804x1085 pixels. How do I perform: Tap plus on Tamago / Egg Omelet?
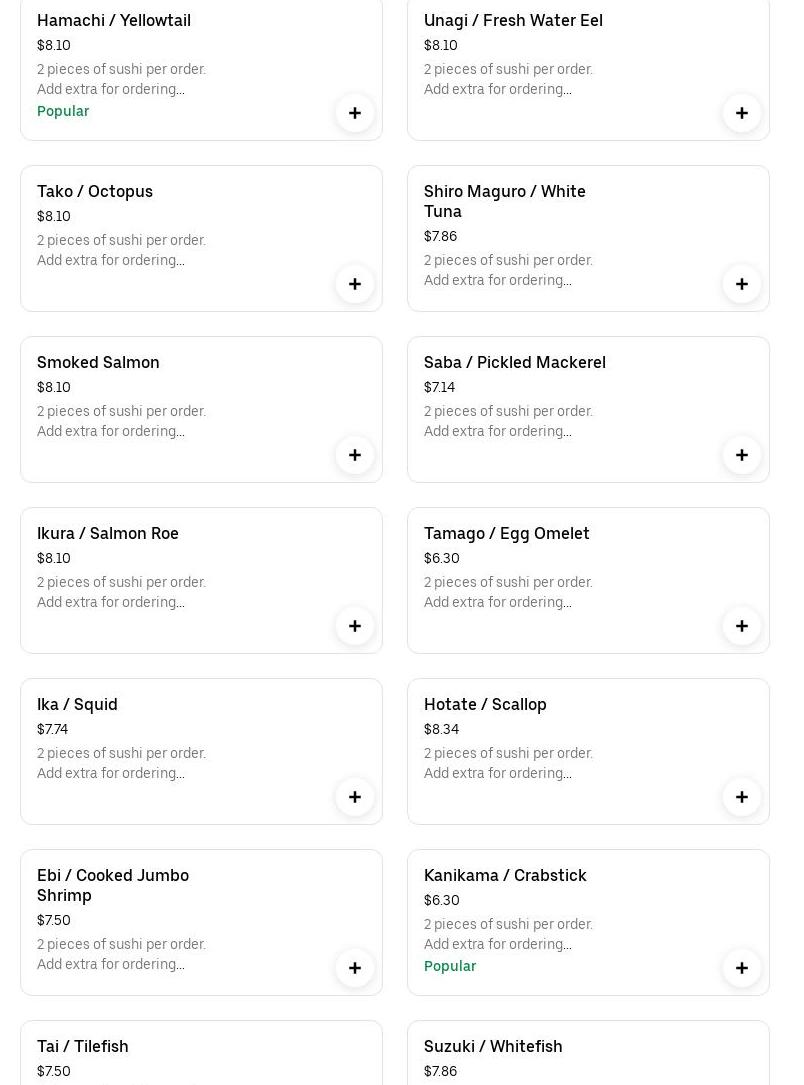coord(741,626)
